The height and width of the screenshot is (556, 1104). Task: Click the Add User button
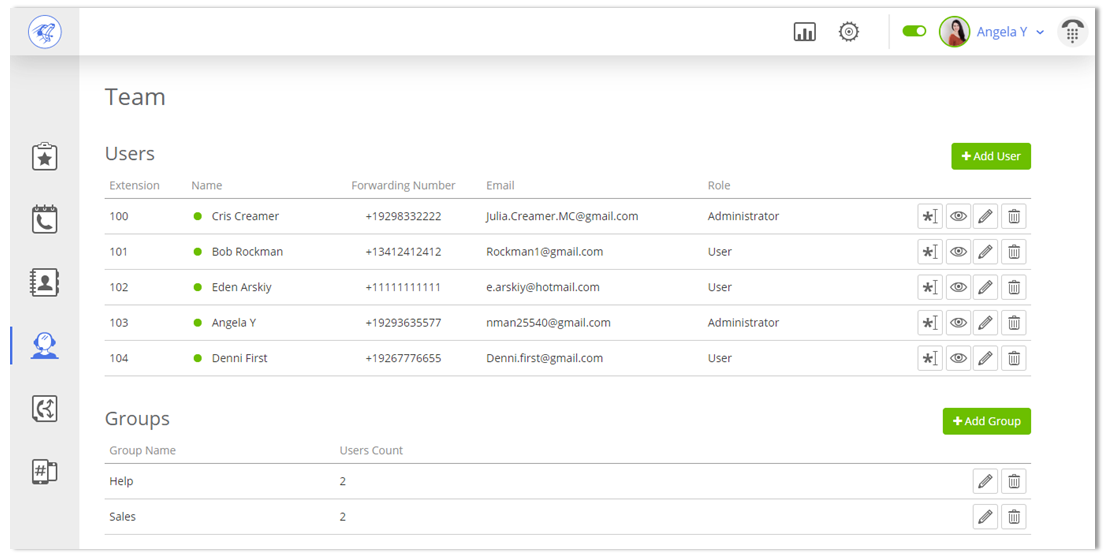coord(990,157)
